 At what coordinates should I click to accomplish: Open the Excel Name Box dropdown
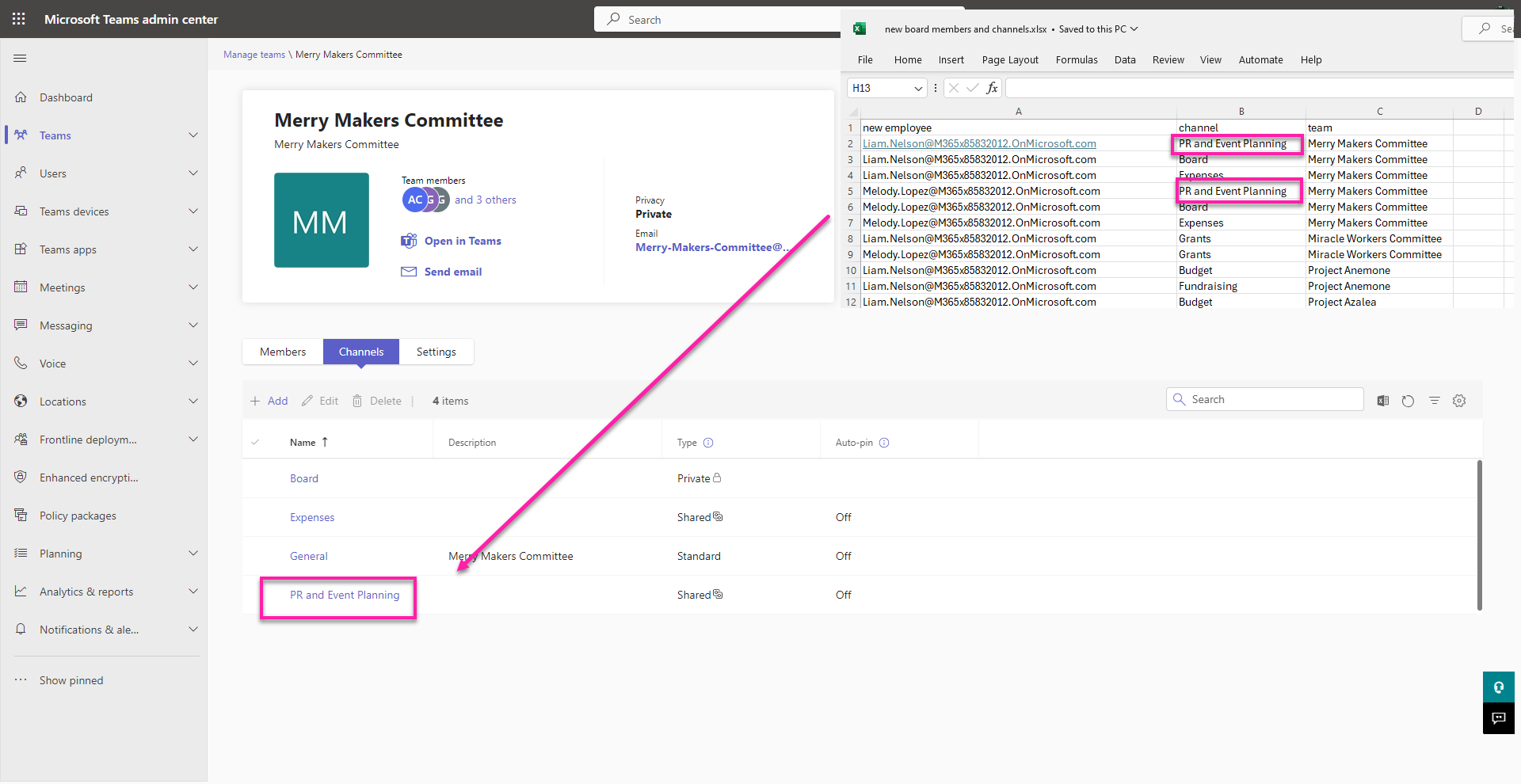point(918,88)
